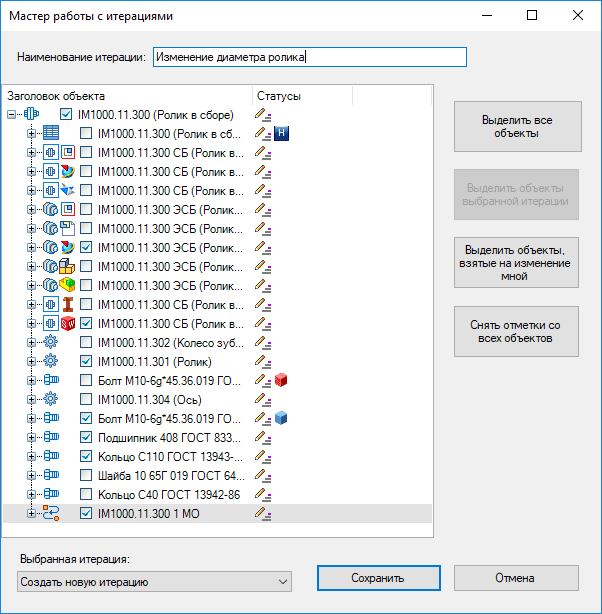Viewport: 602px width, 614px height.
Task: Click the 'Статусы' column header
Action: tap(340, 96)
